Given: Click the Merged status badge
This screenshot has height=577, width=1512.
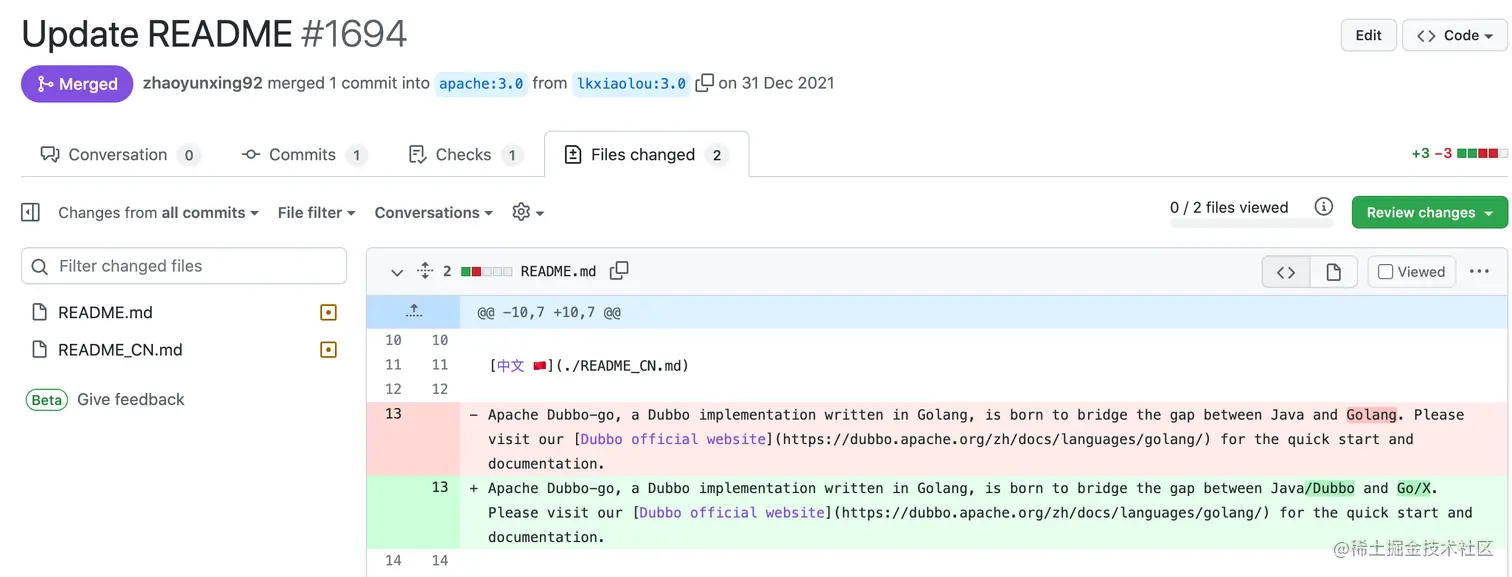Looking at the screenshot, I should [77, 84].
